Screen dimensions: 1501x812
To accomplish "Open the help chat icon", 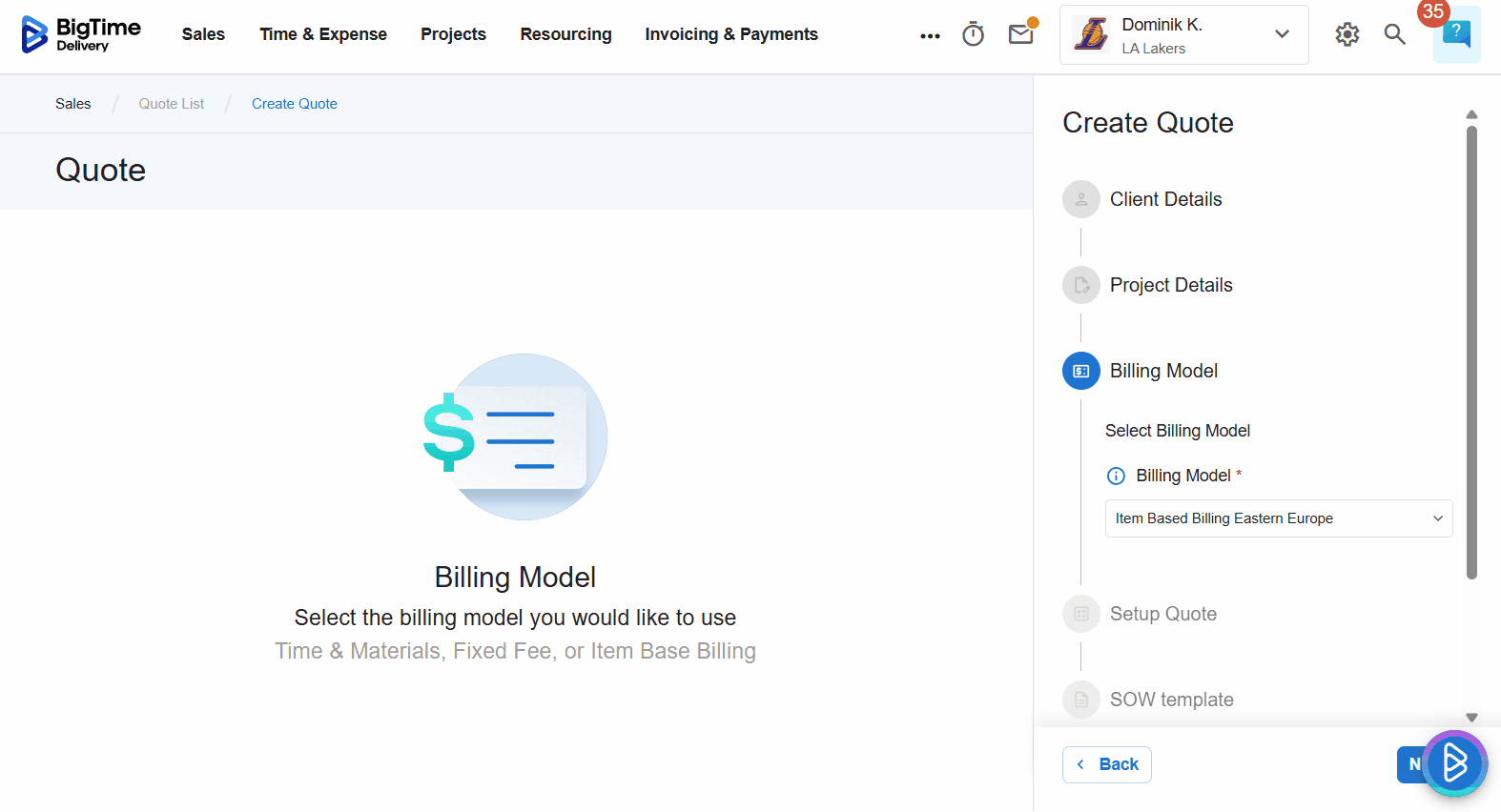I will coord(1456,34).
